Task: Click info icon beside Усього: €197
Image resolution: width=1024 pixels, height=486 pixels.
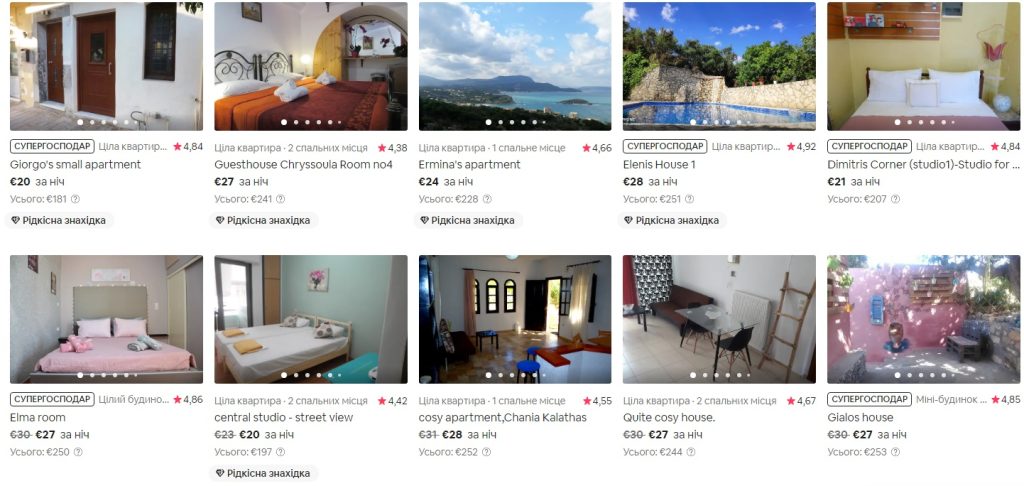Action: [x=280, y=452]
